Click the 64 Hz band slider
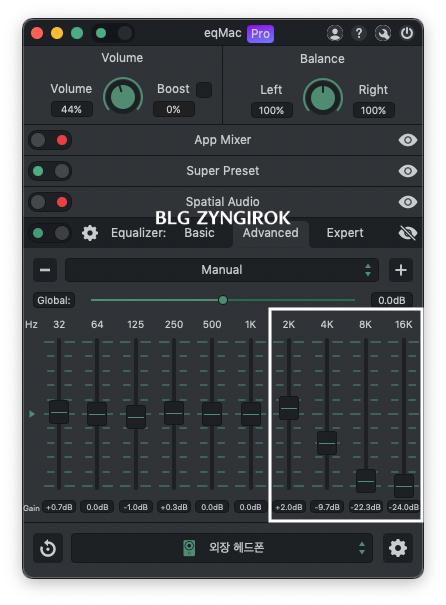446x605 pixels. [x=97, y=414]
